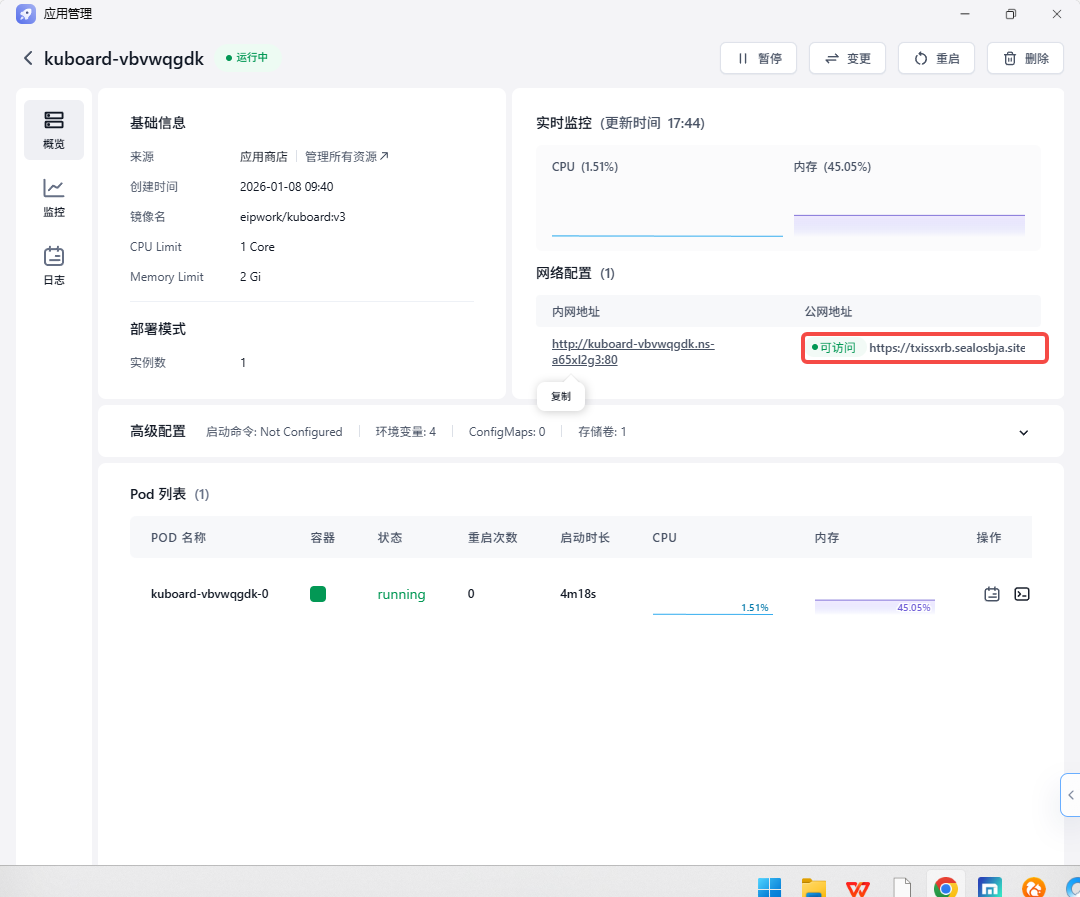Go back using the arrow beside kuboard-vbvwqgdk
This screenshot has height=897, width=1080.
28,59
